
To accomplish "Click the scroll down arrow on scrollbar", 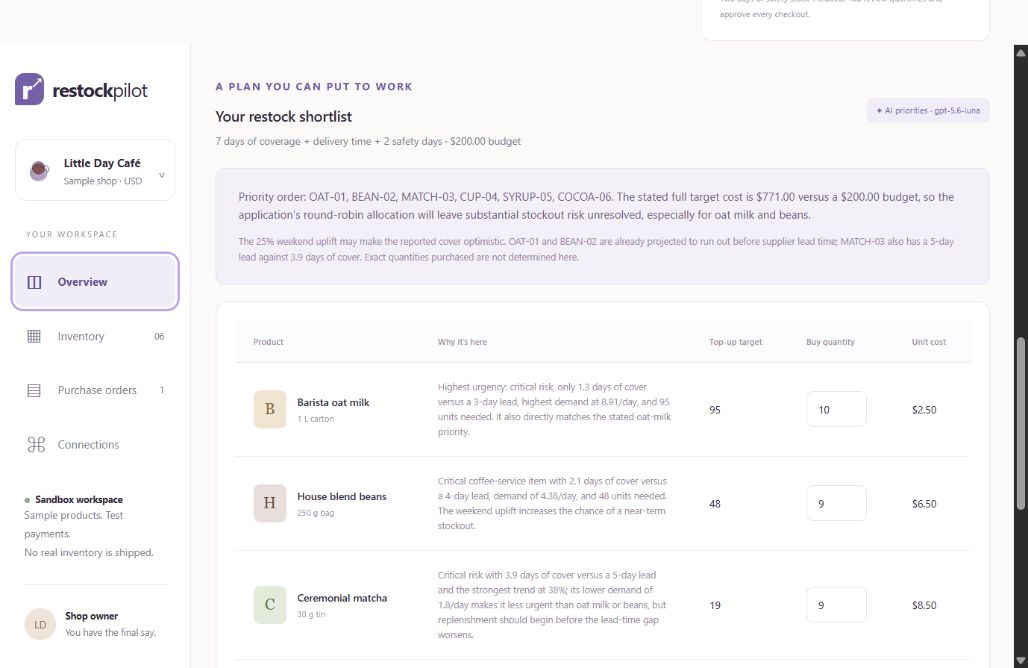I will click(1021, 659).
